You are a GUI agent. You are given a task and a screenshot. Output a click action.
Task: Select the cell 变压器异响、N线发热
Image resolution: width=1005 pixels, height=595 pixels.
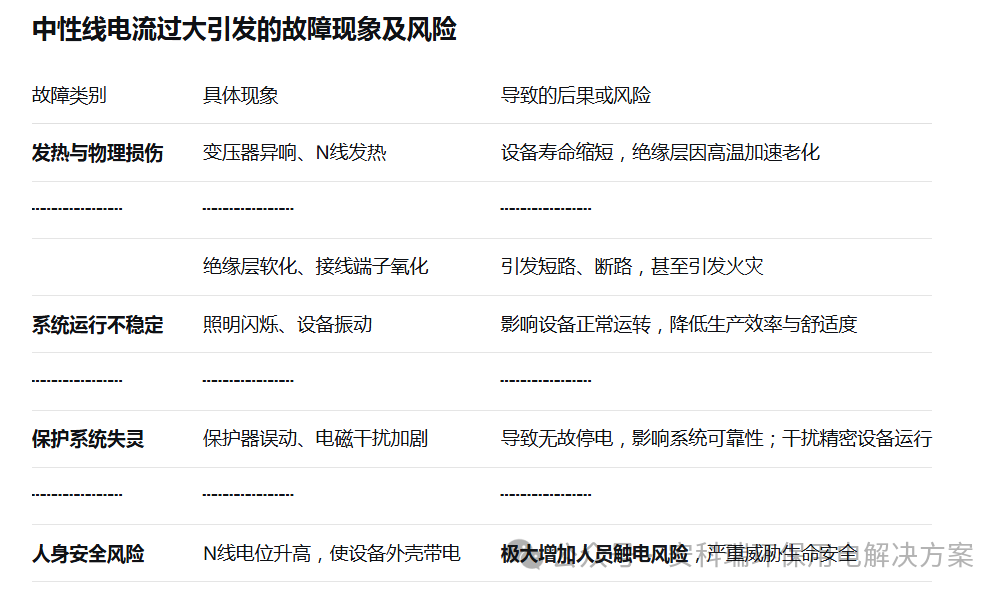click(295, 153)
